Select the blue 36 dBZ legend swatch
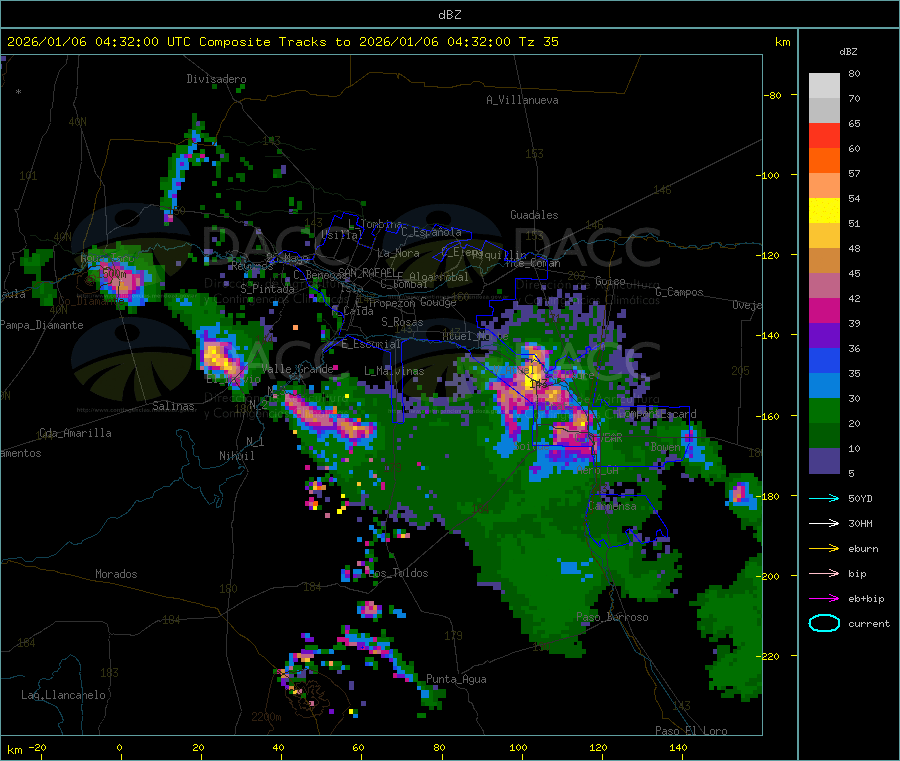Screen dimensions: 900x761 coord(824,360)
